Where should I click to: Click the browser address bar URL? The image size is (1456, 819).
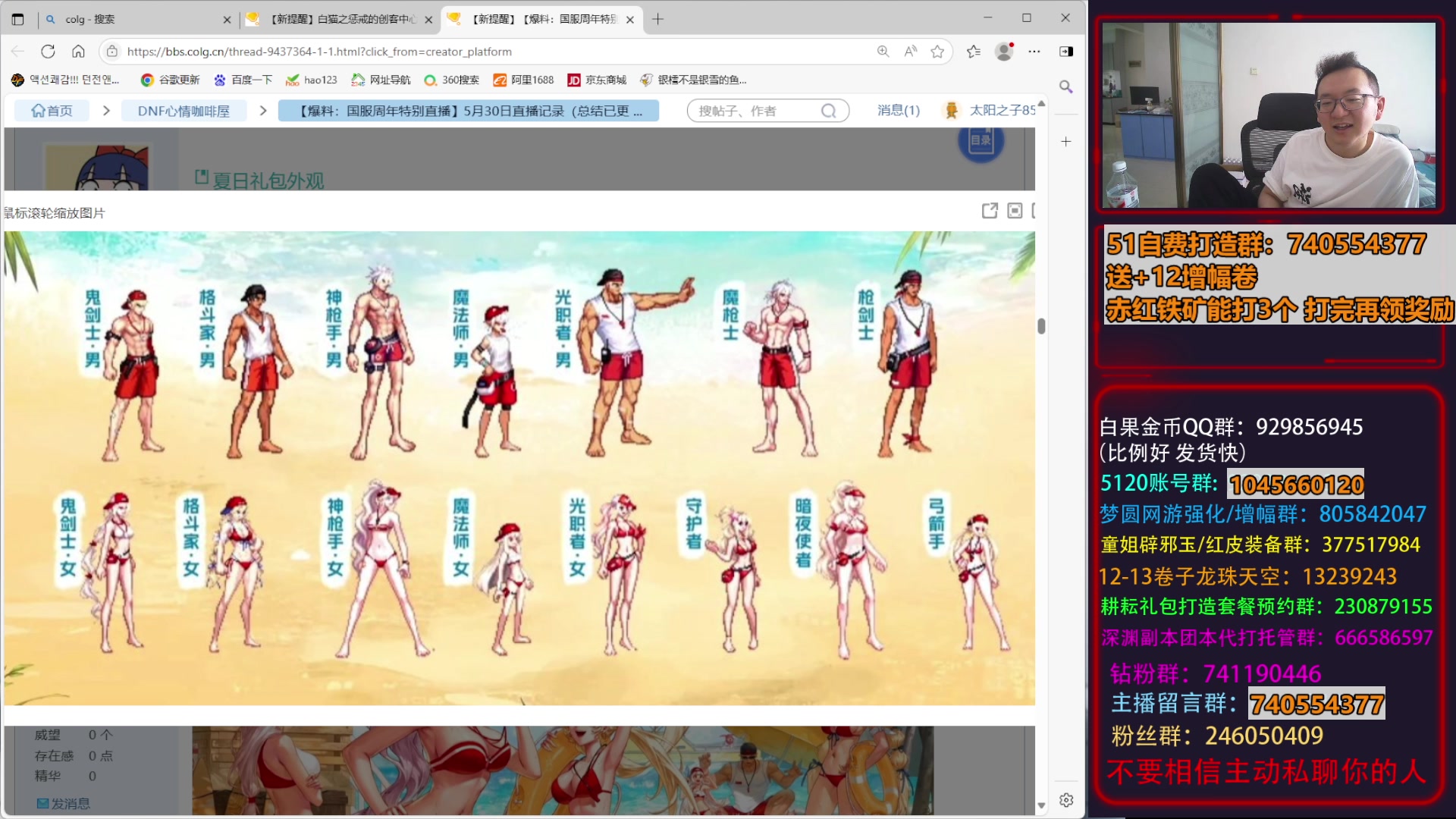click(319, 52)
